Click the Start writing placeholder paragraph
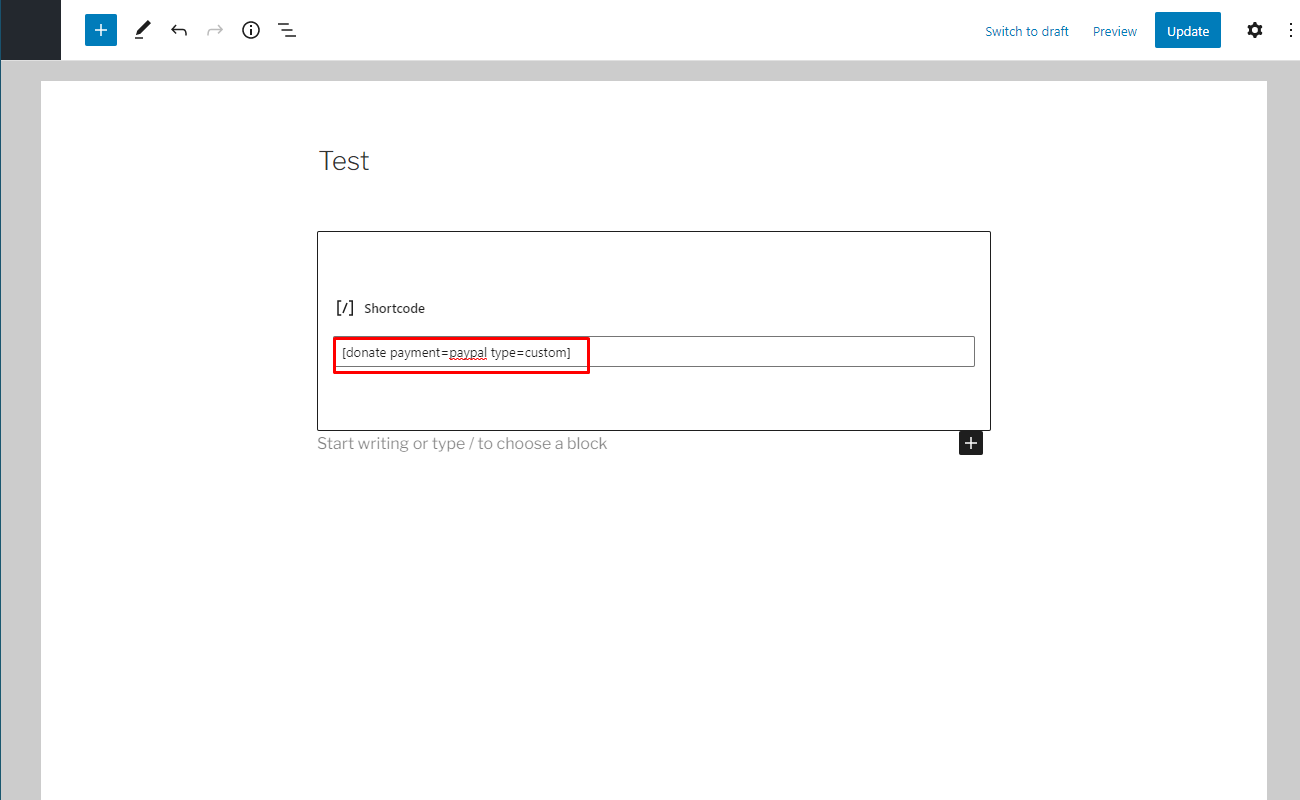Screen dimensions: 1300x800 (462, 443)
